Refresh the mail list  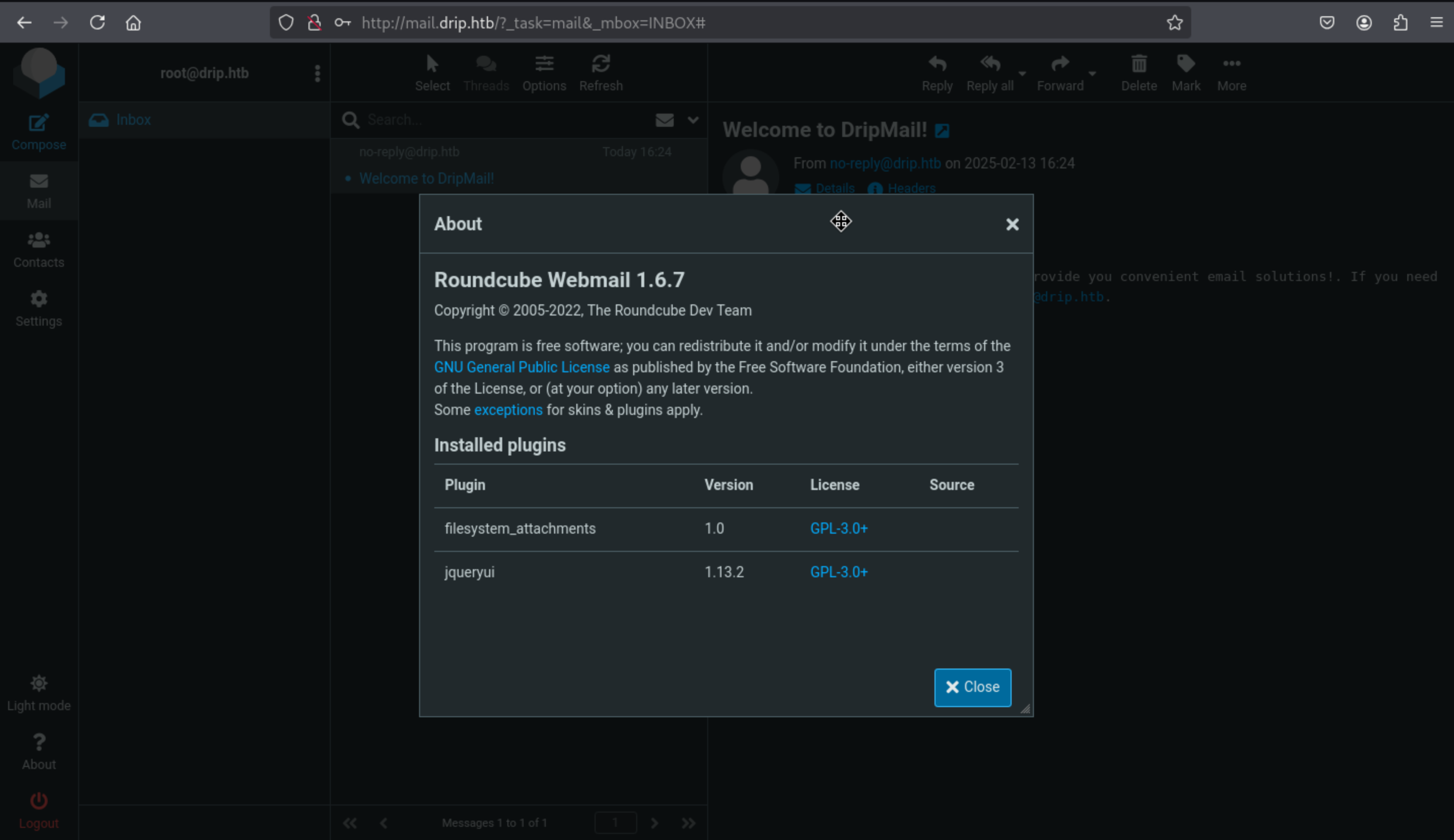[x=601, y=64]
